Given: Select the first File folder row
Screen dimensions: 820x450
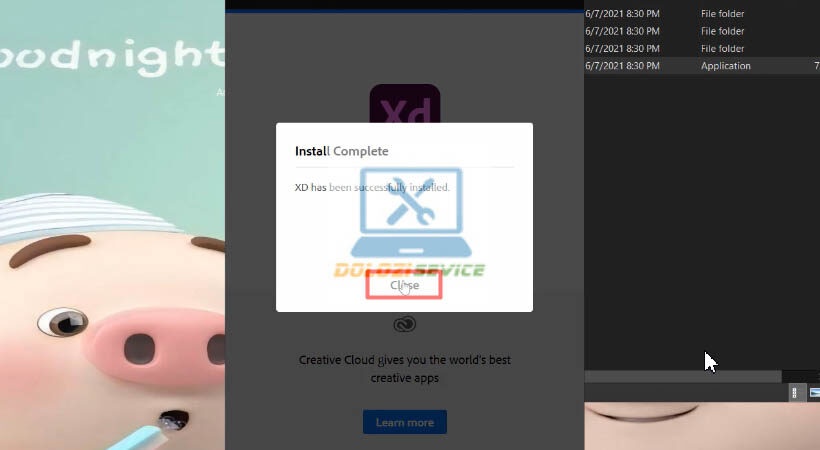Looking at the screenshot, I should (702, 14).
